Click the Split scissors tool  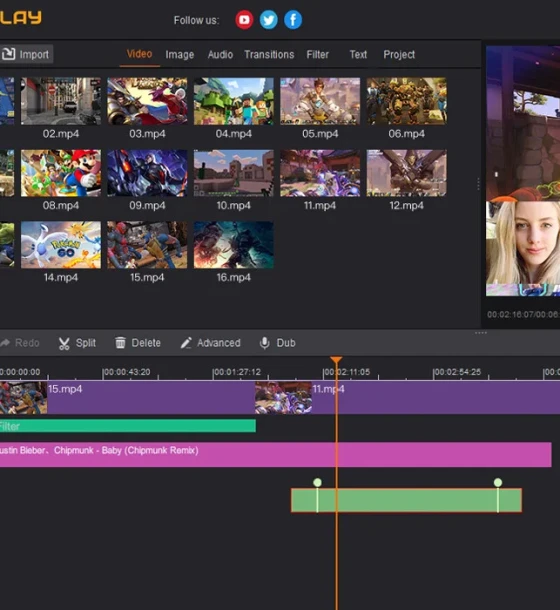point(77,343)
